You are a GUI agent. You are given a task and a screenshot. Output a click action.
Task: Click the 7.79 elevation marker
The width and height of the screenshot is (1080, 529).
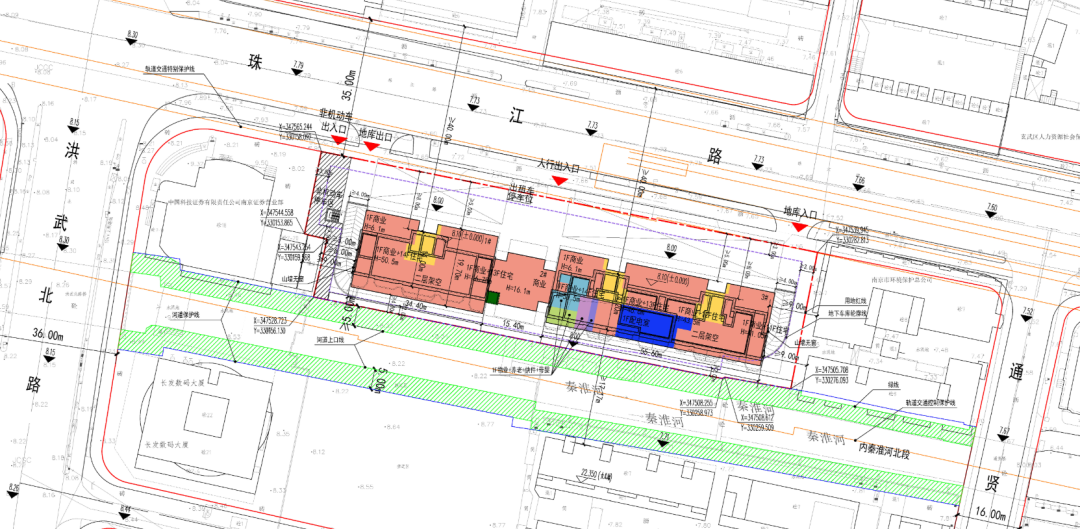pyautogui.click(x=298, y=68)
